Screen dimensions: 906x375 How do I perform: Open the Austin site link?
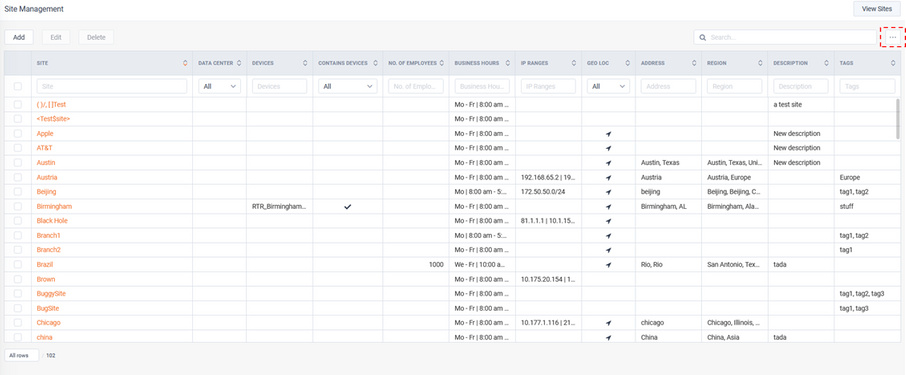[x=46, y=162]
